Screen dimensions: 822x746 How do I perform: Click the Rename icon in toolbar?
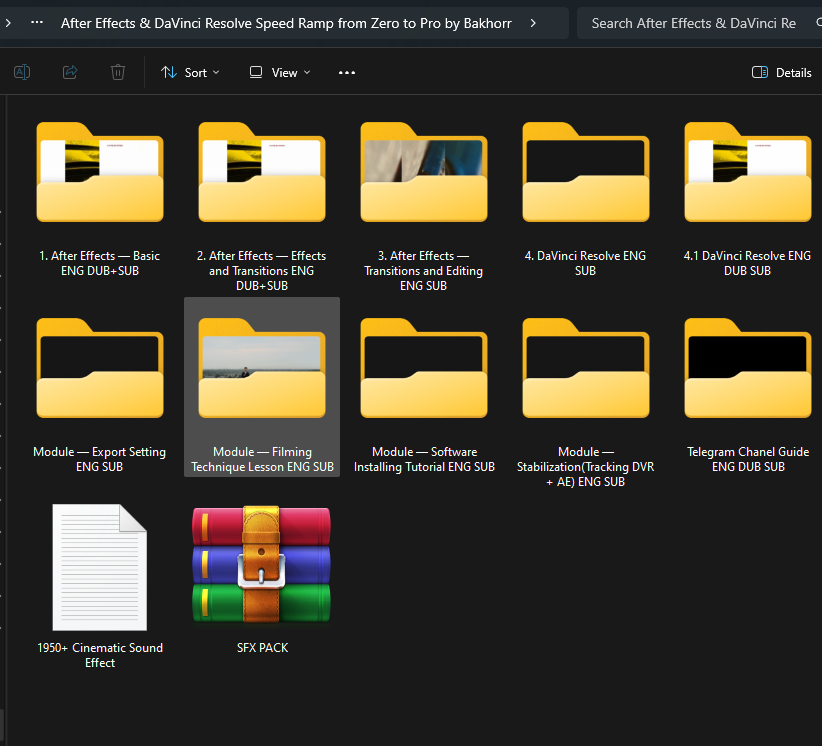(22, 72)
